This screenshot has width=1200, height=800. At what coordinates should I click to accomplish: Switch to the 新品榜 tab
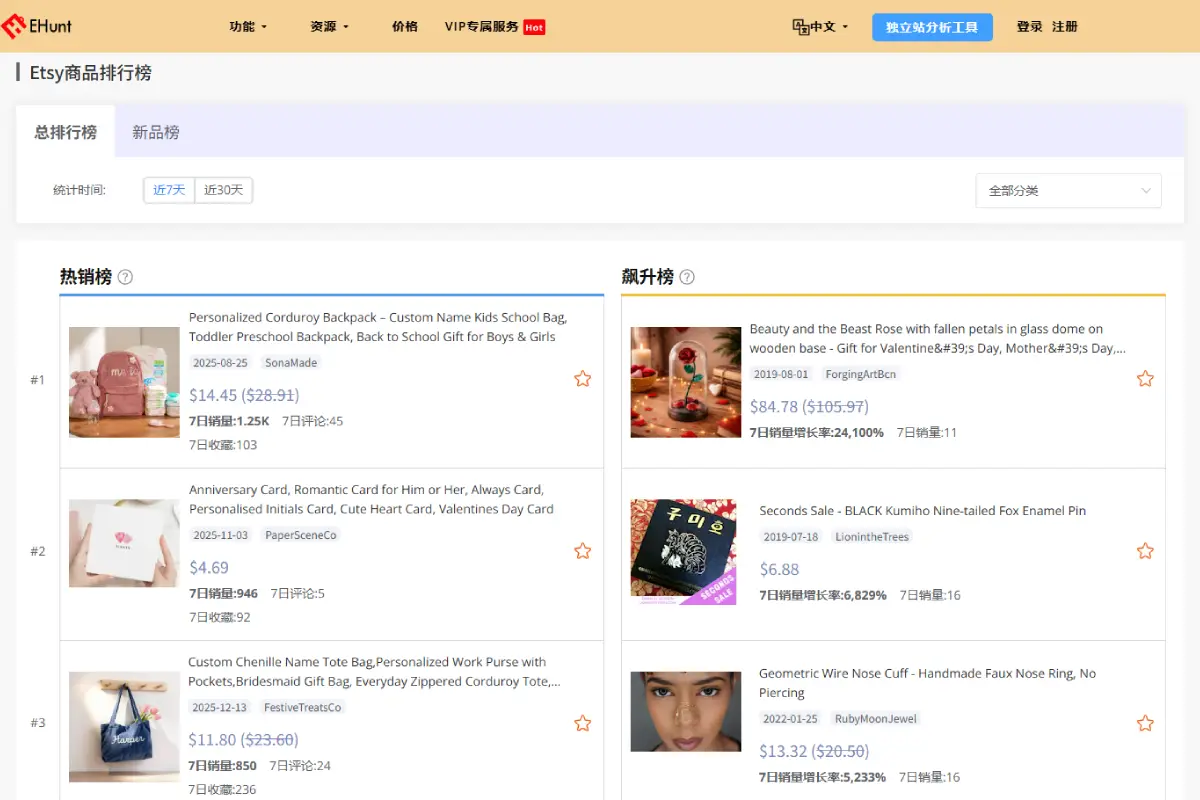point(156,130)
